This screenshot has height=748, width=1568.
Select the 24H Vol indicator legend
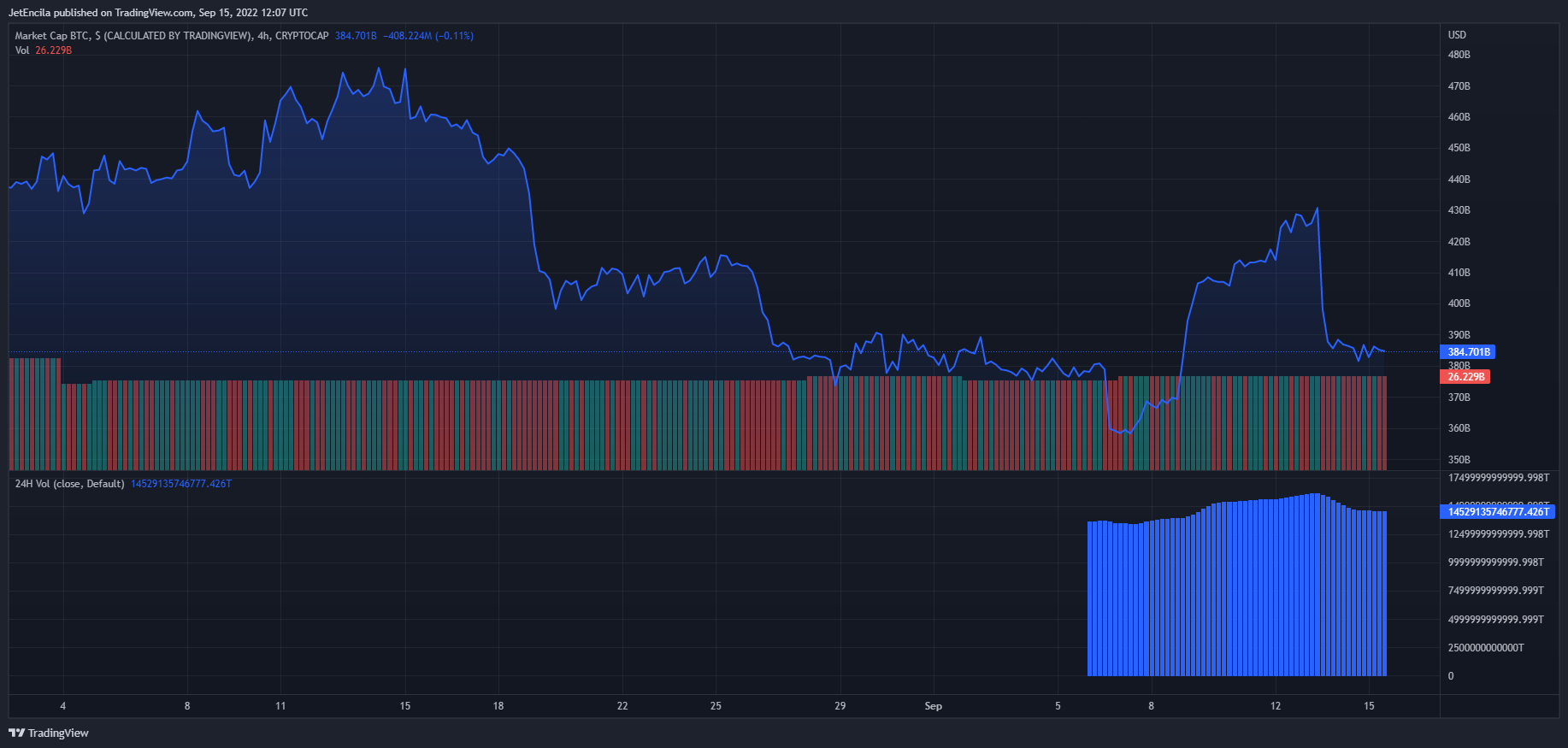click(69, 484)
